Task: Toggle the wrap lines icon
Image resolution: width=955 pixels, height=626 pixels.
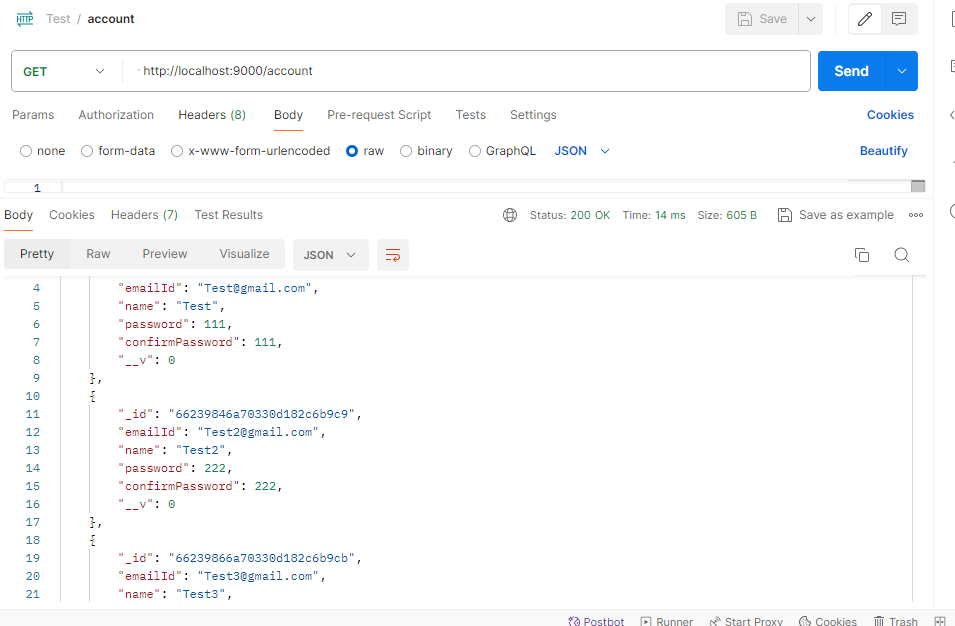Action: click(393, 255)
